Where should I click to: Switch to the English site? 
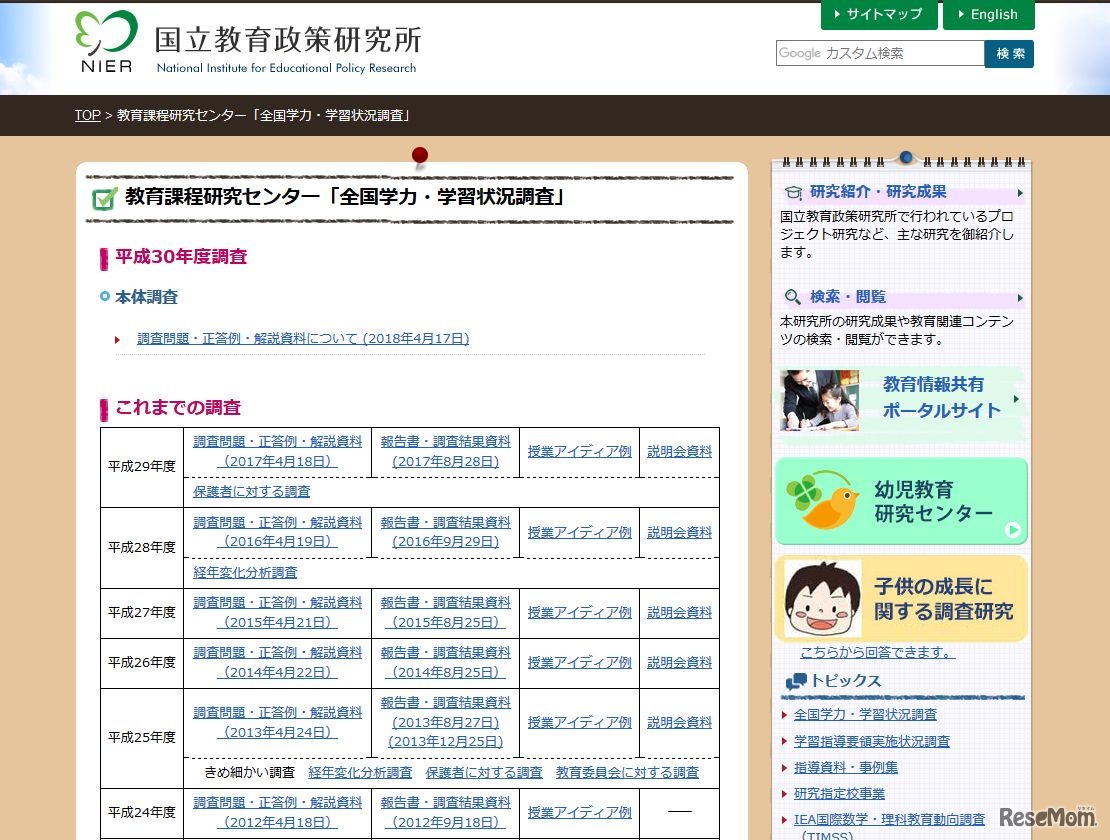988,15
